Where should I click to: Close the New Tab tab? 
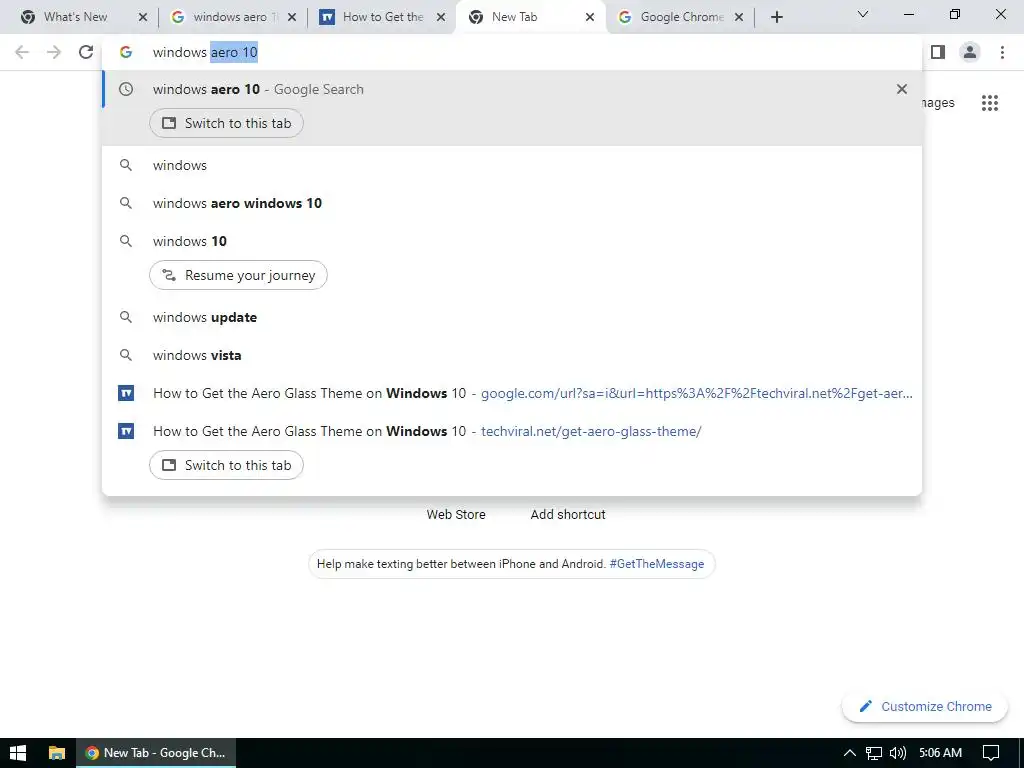click(590, 18)
